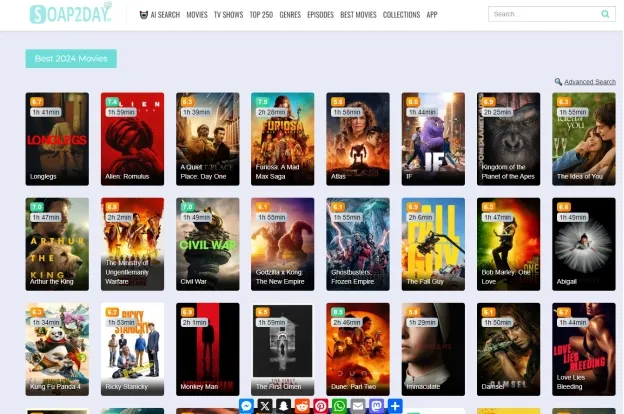Open the Episodes page
The image size is (624, 414).
coord(320,15)
